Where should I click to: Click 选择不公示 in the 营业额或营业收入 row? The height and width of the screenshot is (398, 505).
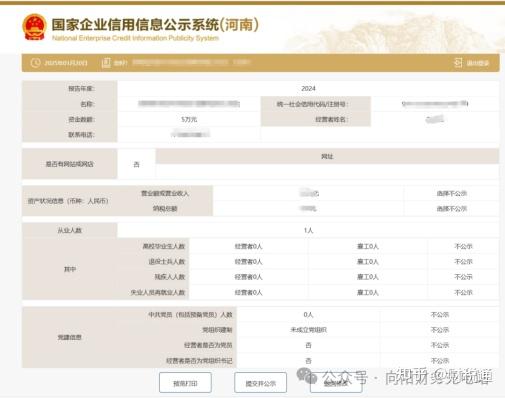[452, 193]
